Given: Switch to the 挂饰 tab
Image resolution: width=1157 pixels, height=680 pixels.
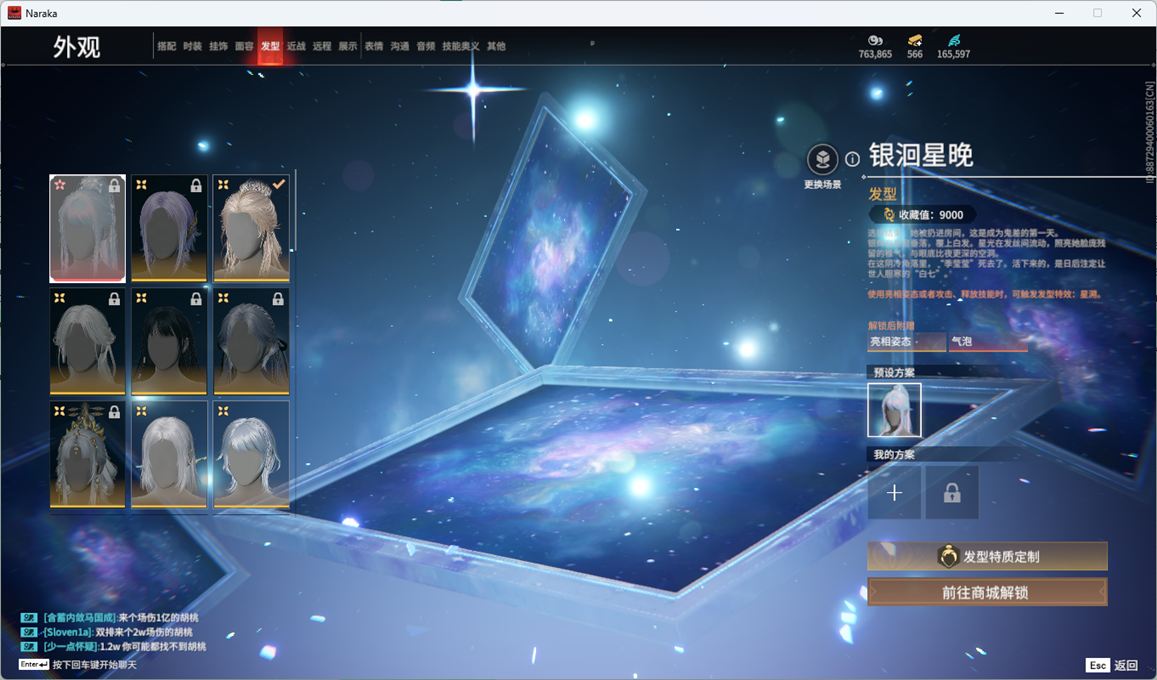Looking at the screenshot, I should tap(218, 46).
